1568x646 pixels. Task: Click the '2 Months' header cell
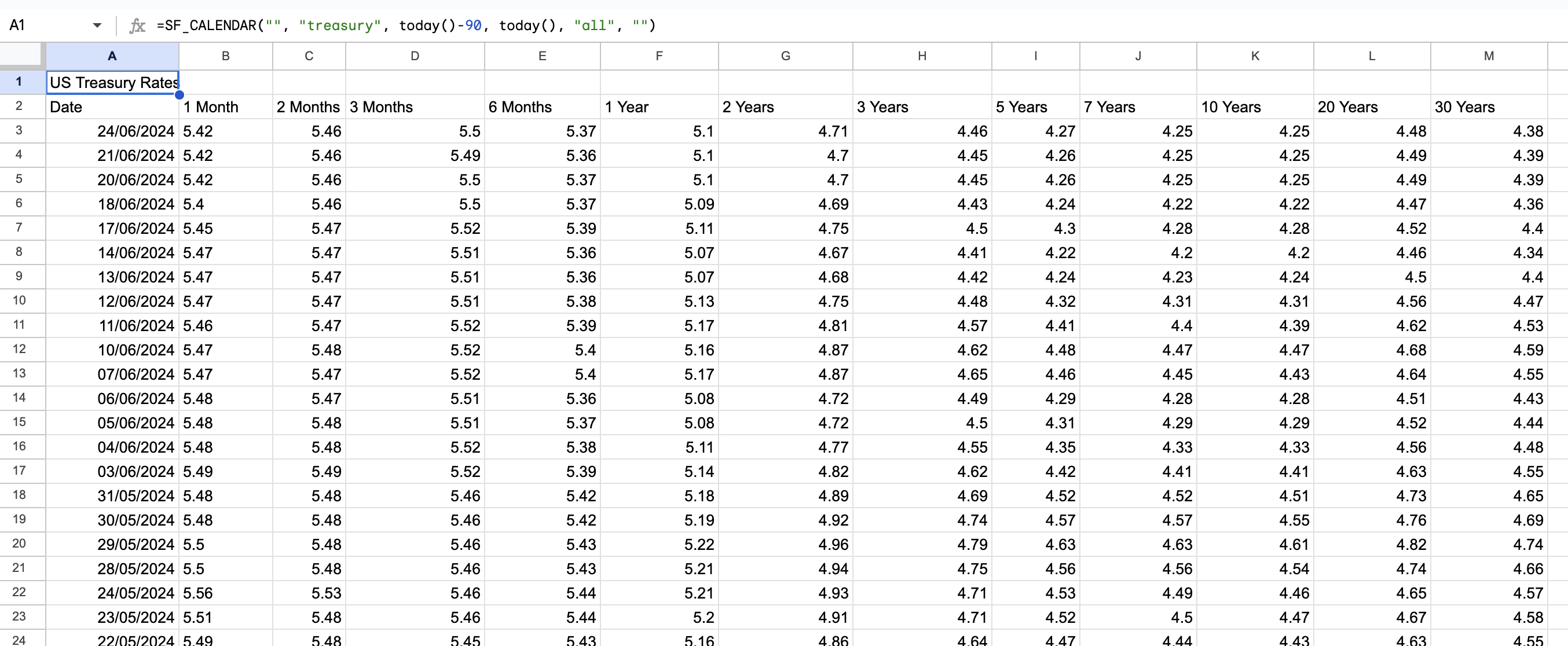[309, 107]
